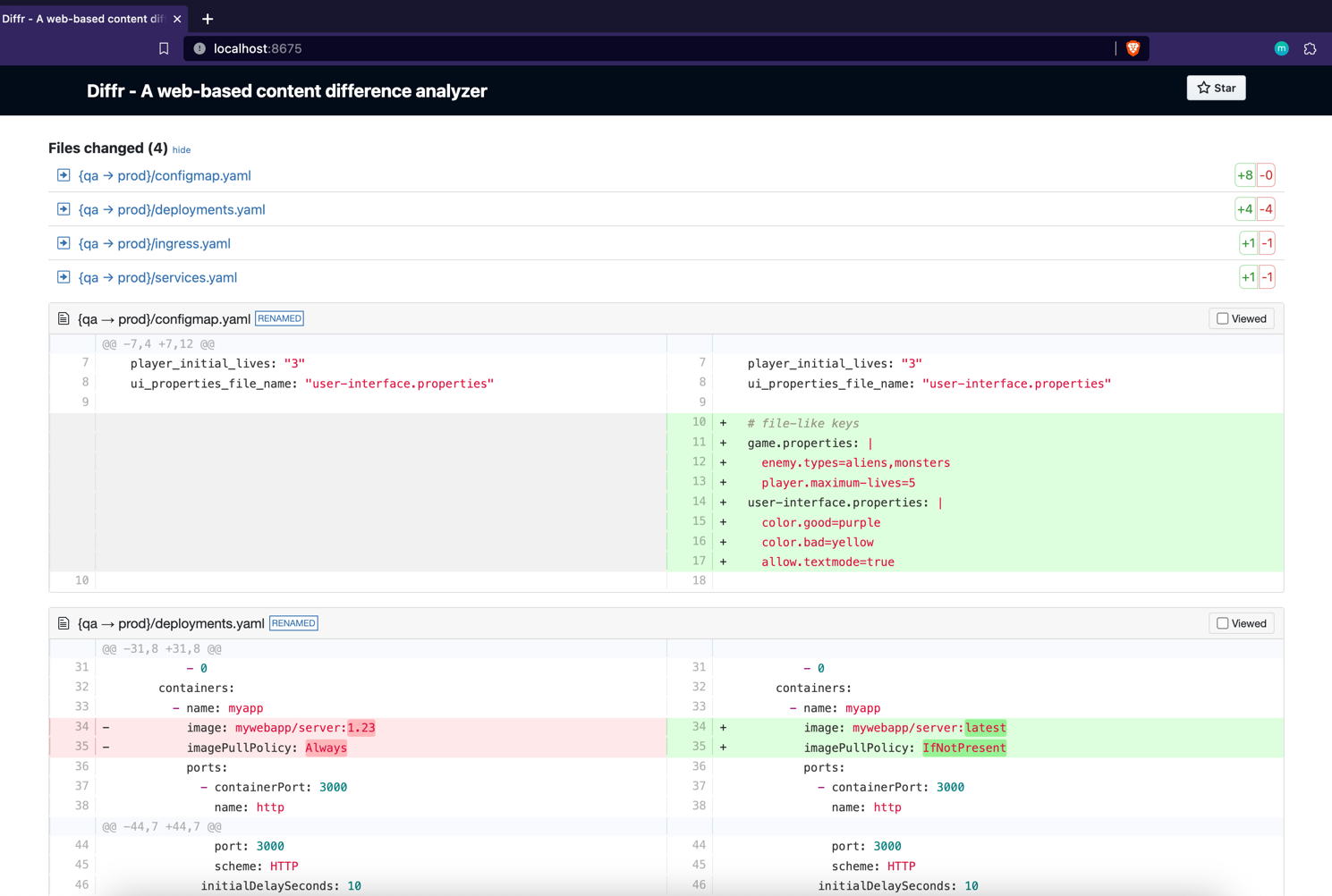This screenshot has height=896, width=1332.
Task: Open the {qa → prod}/ingress.yaml file link
Action: pyautogui.click(x=155, y=243)
